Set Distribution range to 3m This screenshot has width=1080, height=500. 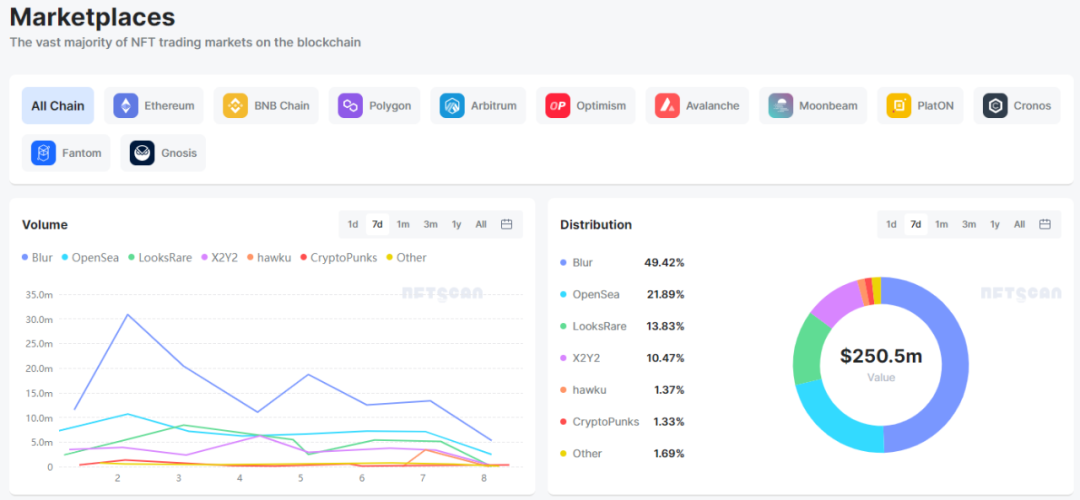click(969, 224)
